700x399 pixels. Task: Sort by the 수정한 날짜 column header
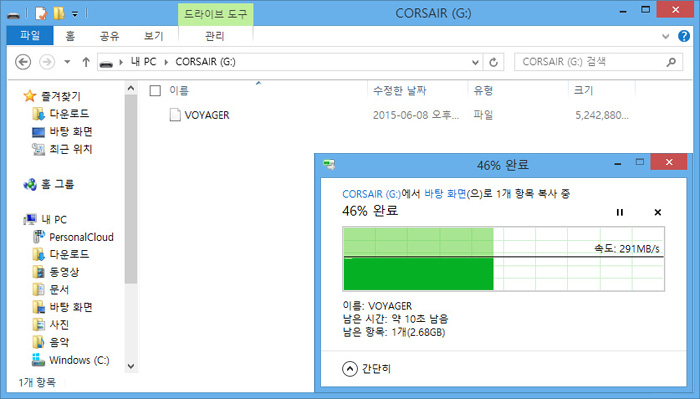click(400, 91)
